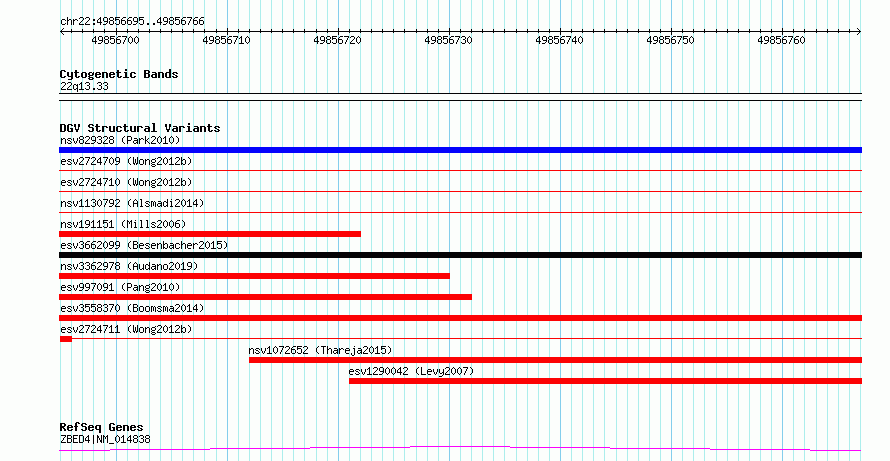Click the ZBED4|NM_014838 gene label

coord(105,439)
